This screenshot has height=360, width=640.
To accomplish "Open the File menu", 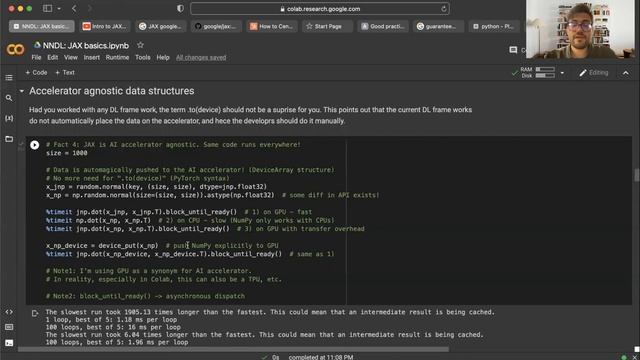I will pos(36,58).
